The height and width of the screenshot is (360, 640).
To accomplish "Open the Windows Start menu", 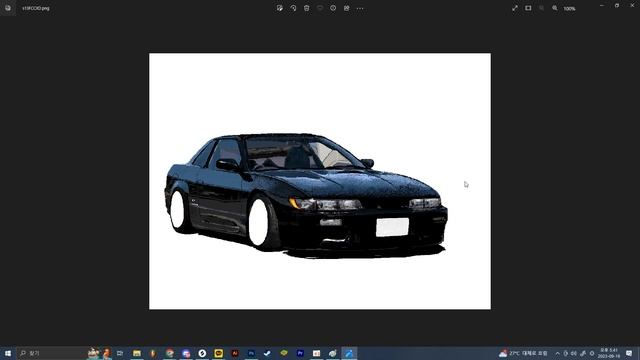I will tap(8, 353).
